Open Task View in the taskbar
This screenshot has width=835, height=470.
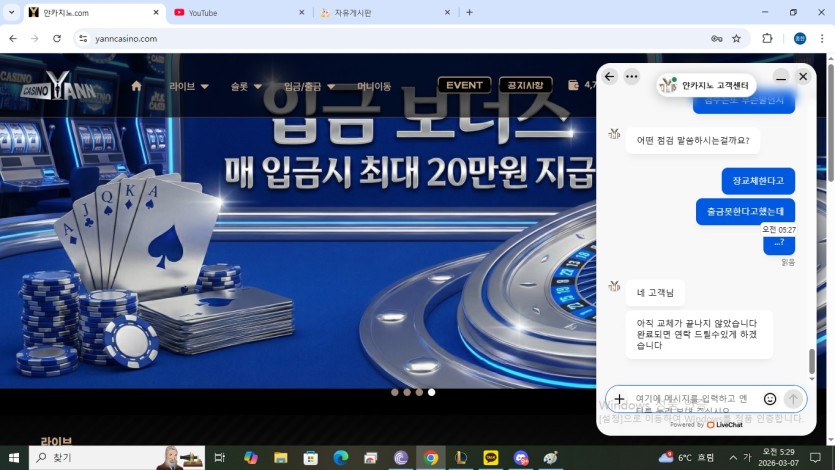(x=219, y=458)
